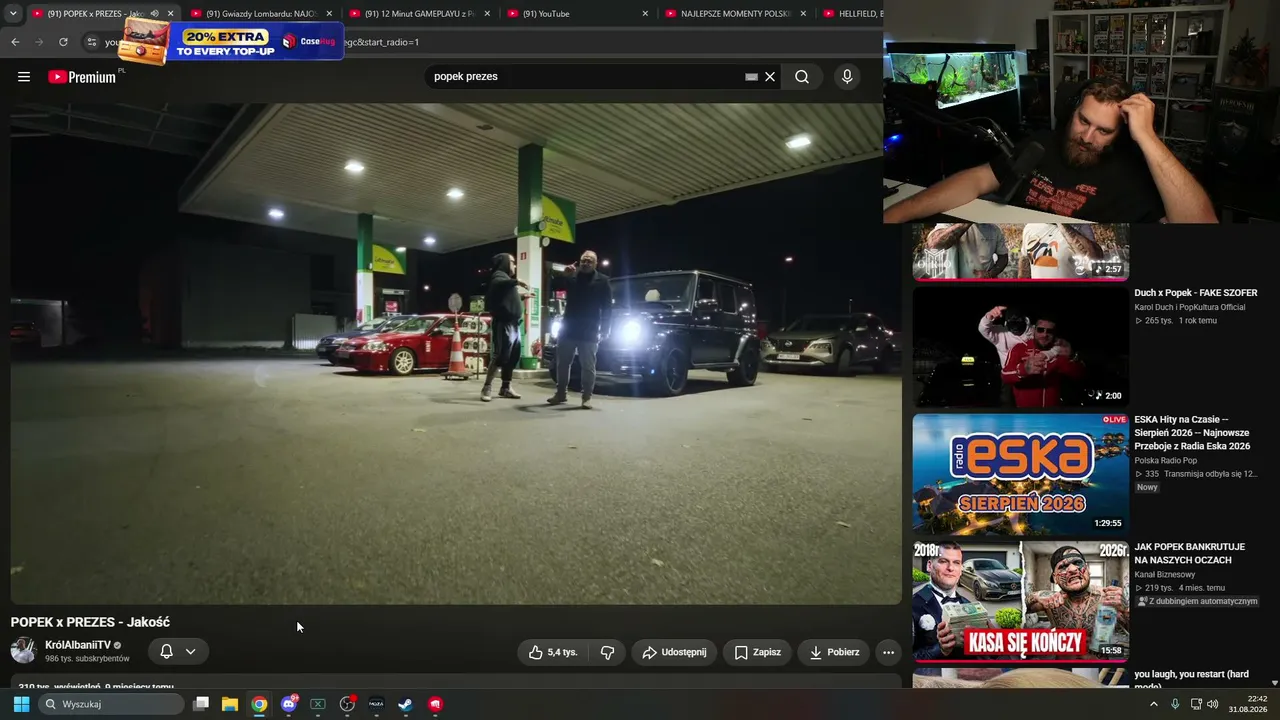This screenshot has width=1280, height=720.
Task: Switch to Google Chrome on the taskbar
Action: point(259,704)
